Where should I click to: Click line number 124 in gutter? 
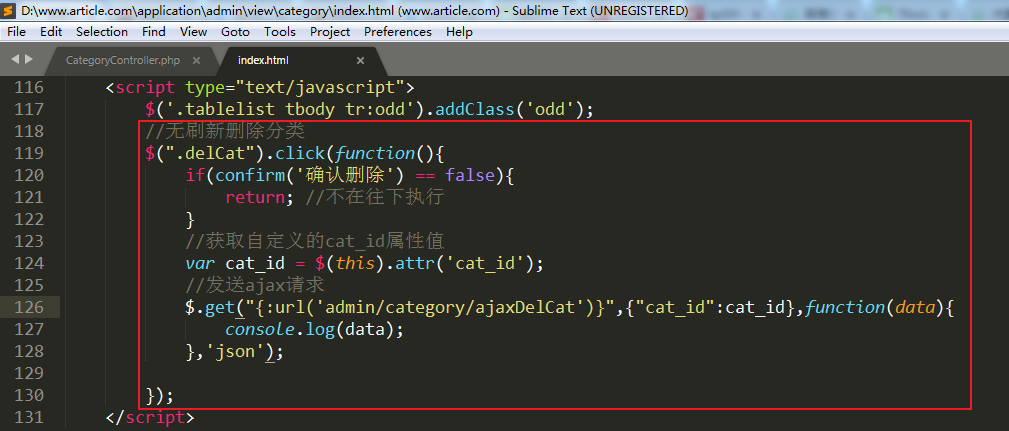click(29, 263)
